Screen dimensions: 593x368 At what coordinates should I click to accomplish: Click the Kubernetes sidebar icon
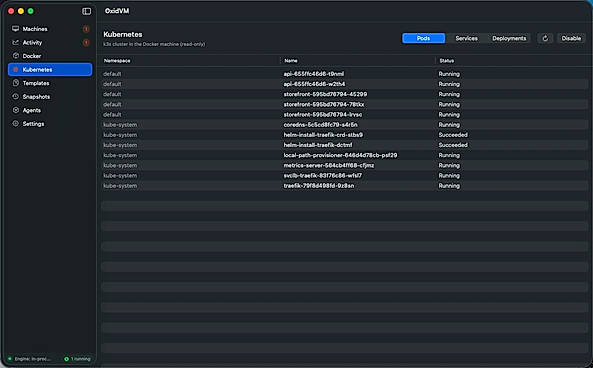[16, 70]
